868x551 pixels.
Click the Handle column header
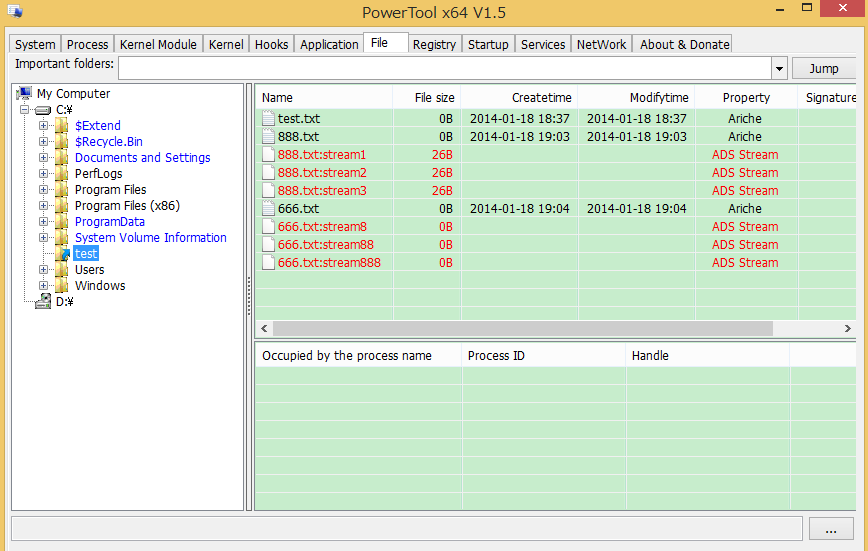pos(708,356)
